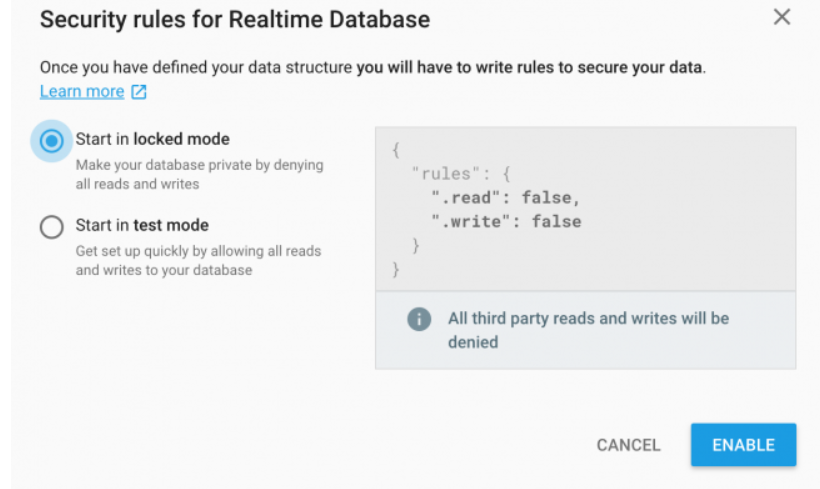The height and width of the screenshot is (489, 820).
Task: Click the 'Get set up quickly' description
Action: tap(198, 260)
